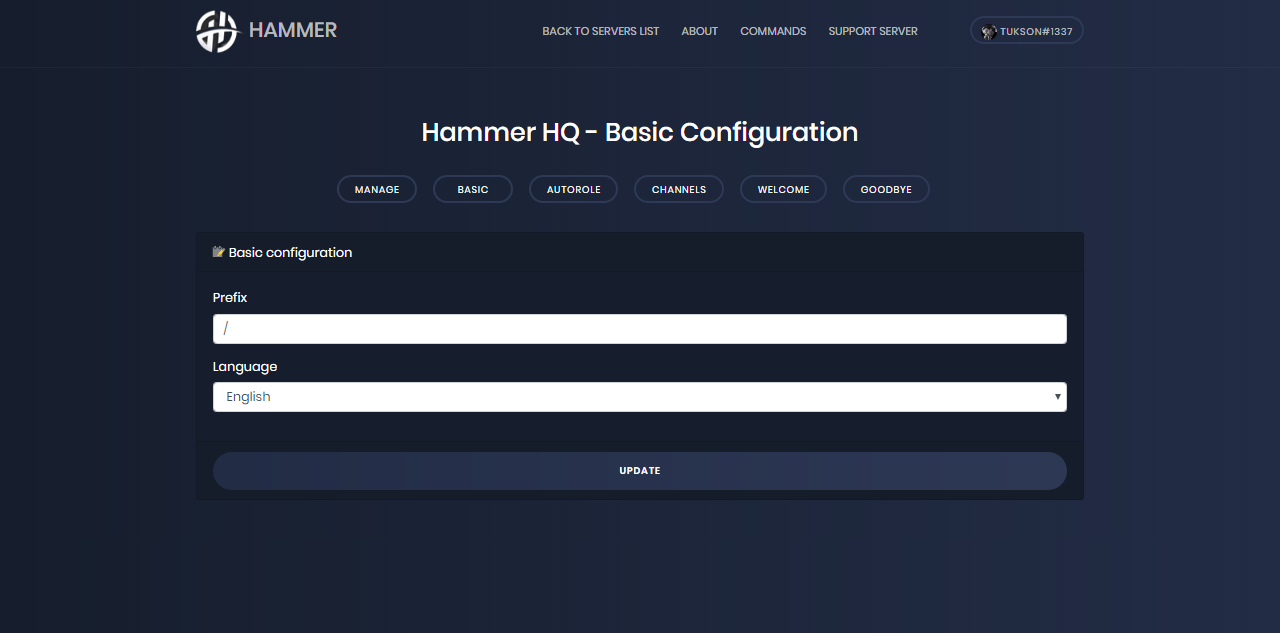Screen dimensions: 1280x633
Task: Select the Basic tab
Action: pyautogui.click(x=473, y=189)
